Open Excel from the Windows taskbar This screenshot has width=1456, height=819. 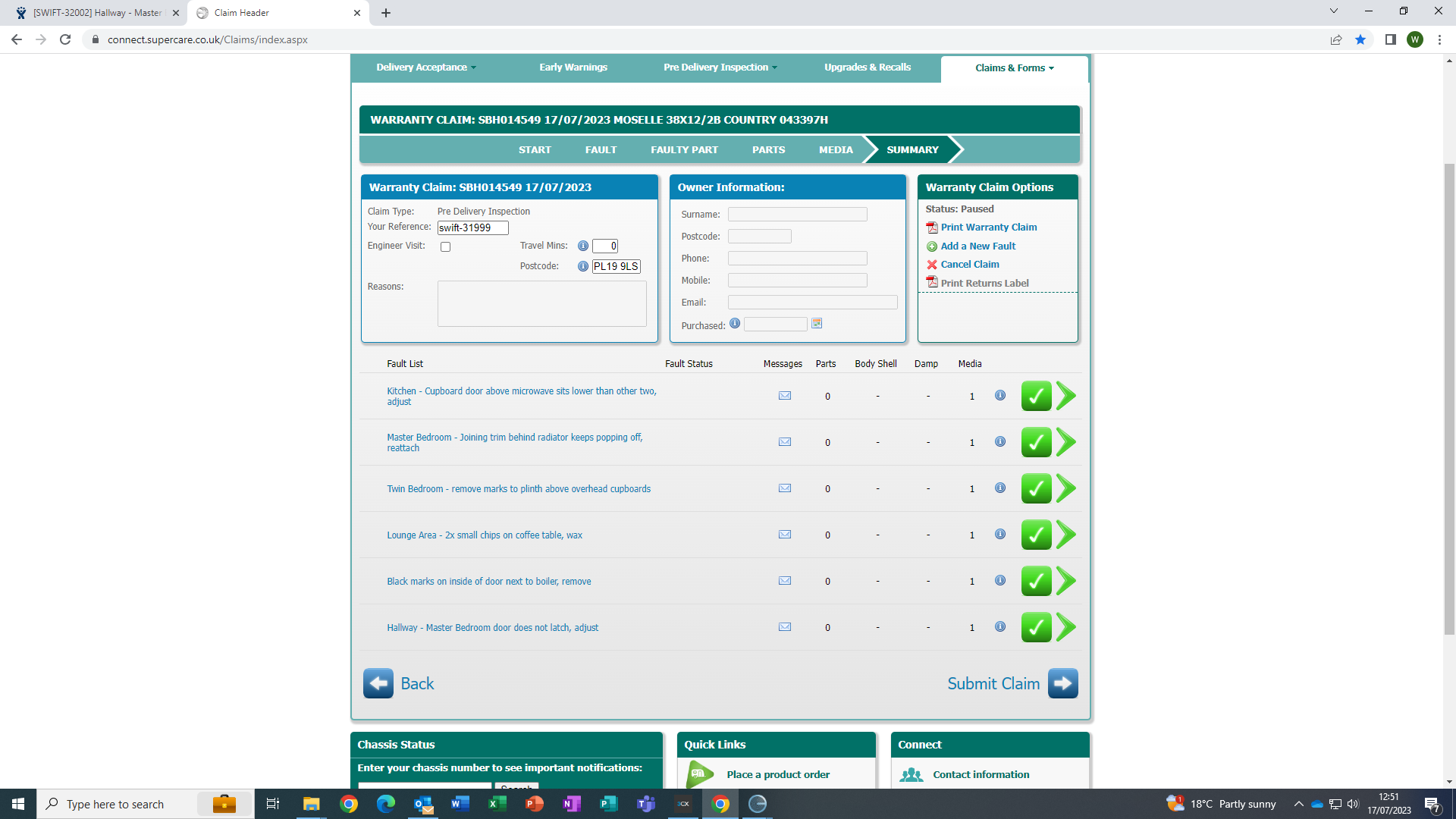click(497, 804)
